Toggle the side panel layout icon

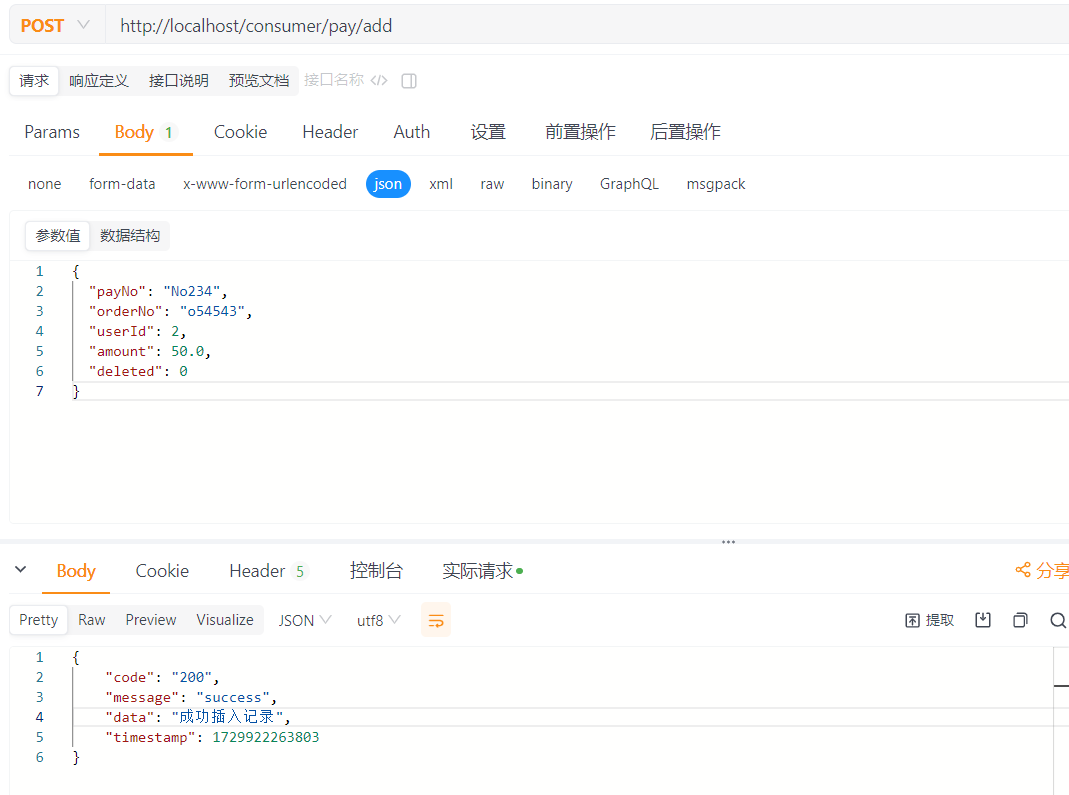[409, 81]
